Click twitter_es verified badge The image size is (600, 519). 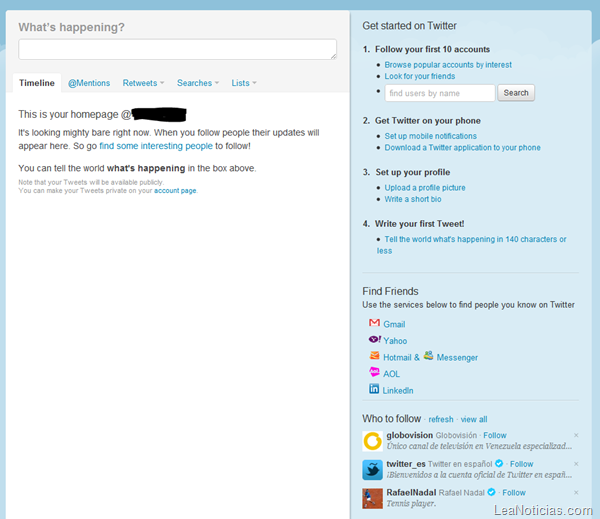pyautogui.click(x=499, y=464)
